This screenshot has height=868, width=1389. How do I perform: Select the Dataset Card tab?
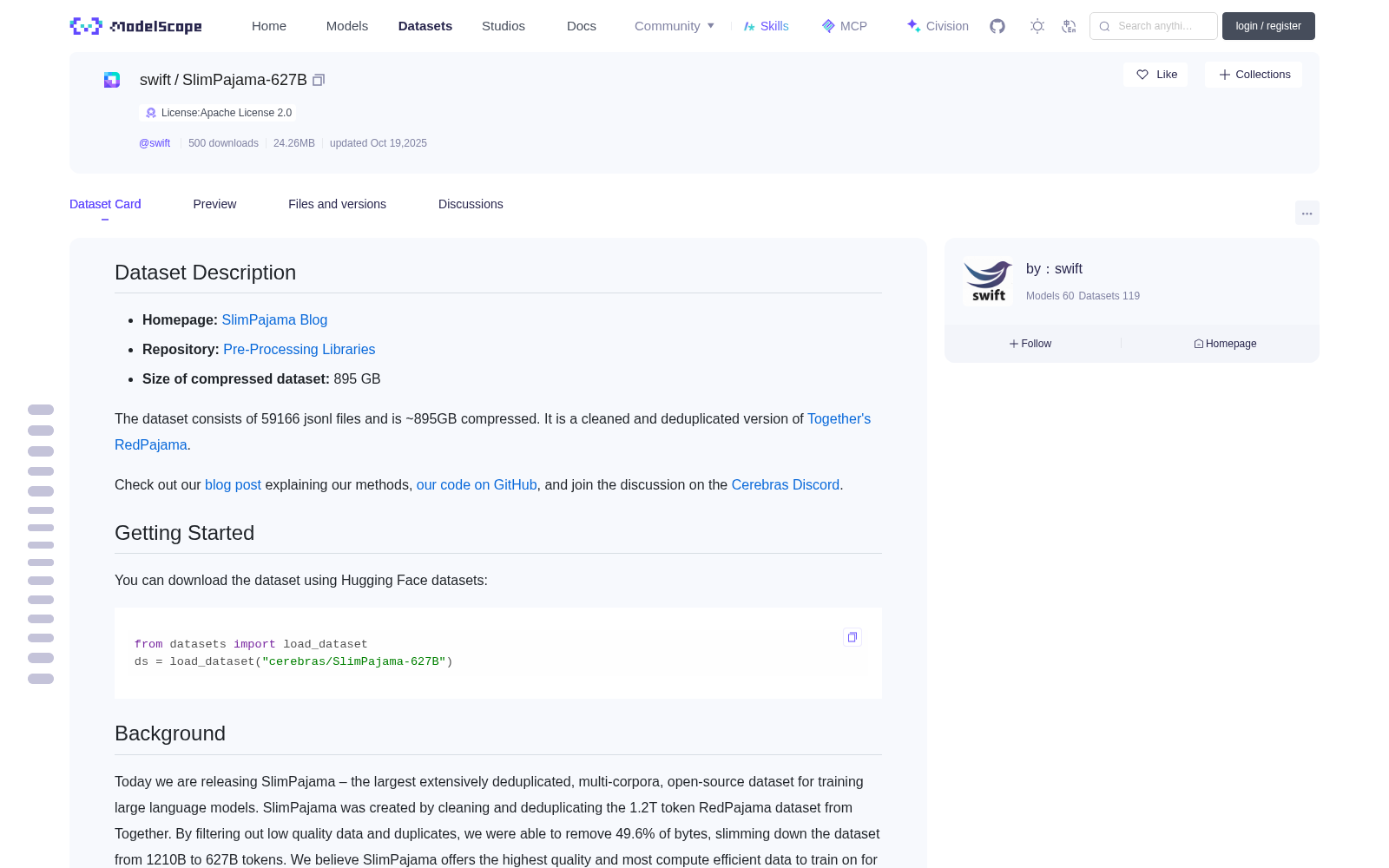[x=105, y=204]
